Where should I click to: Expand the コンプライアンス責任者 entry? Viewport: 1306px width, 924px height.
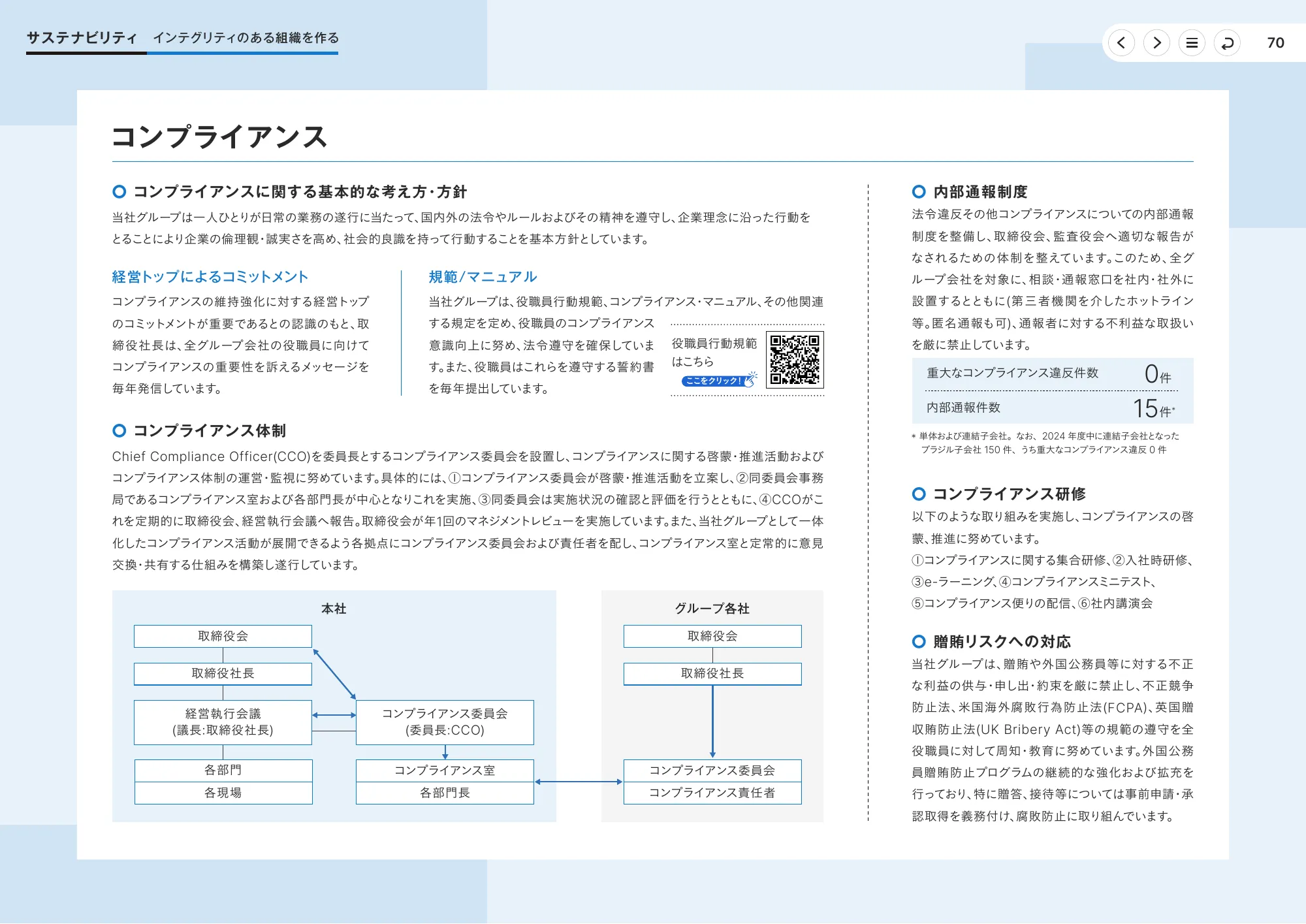712,792
